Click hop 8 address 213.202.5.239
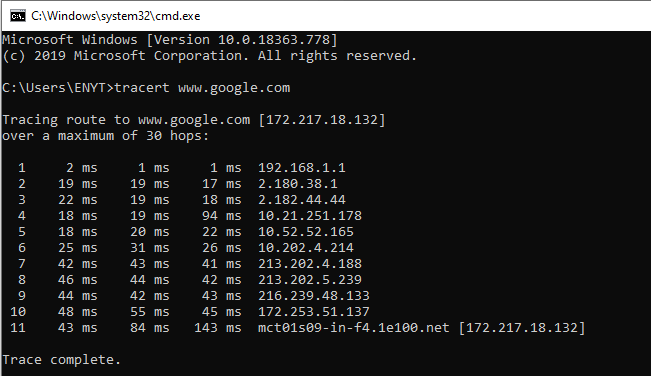 [310, 280]
